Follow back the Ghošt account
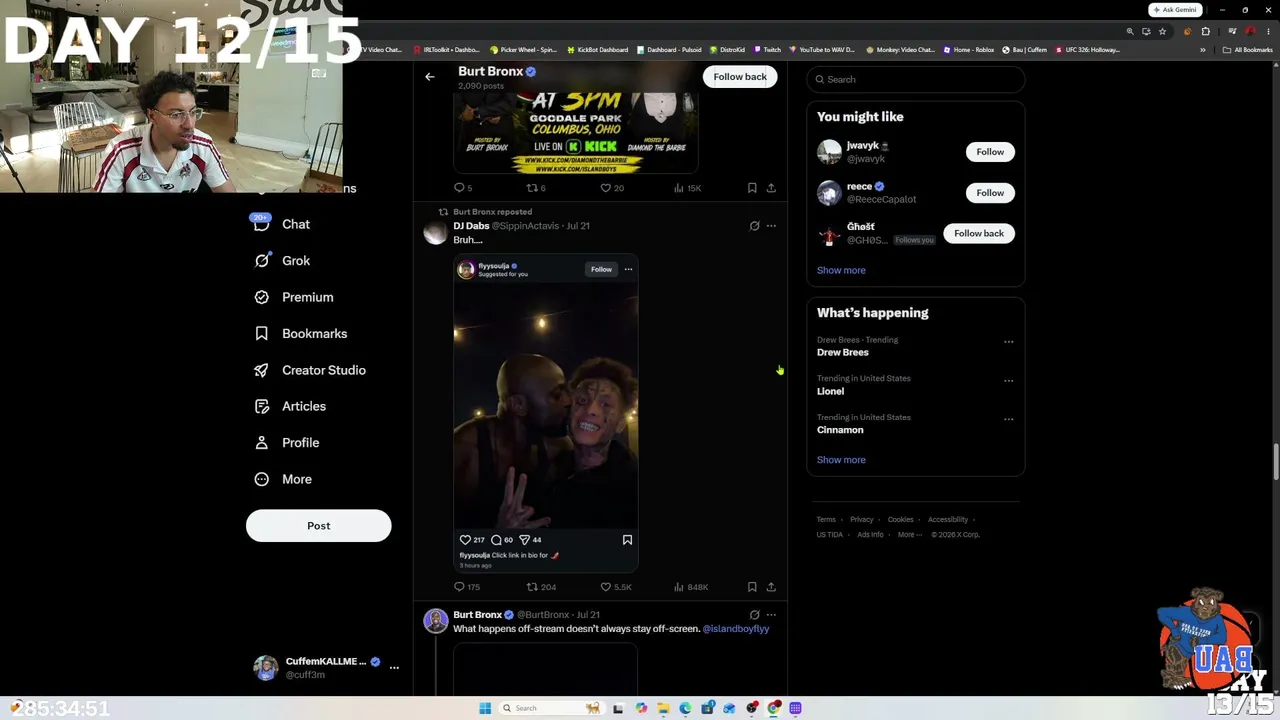 pos(979,234)
